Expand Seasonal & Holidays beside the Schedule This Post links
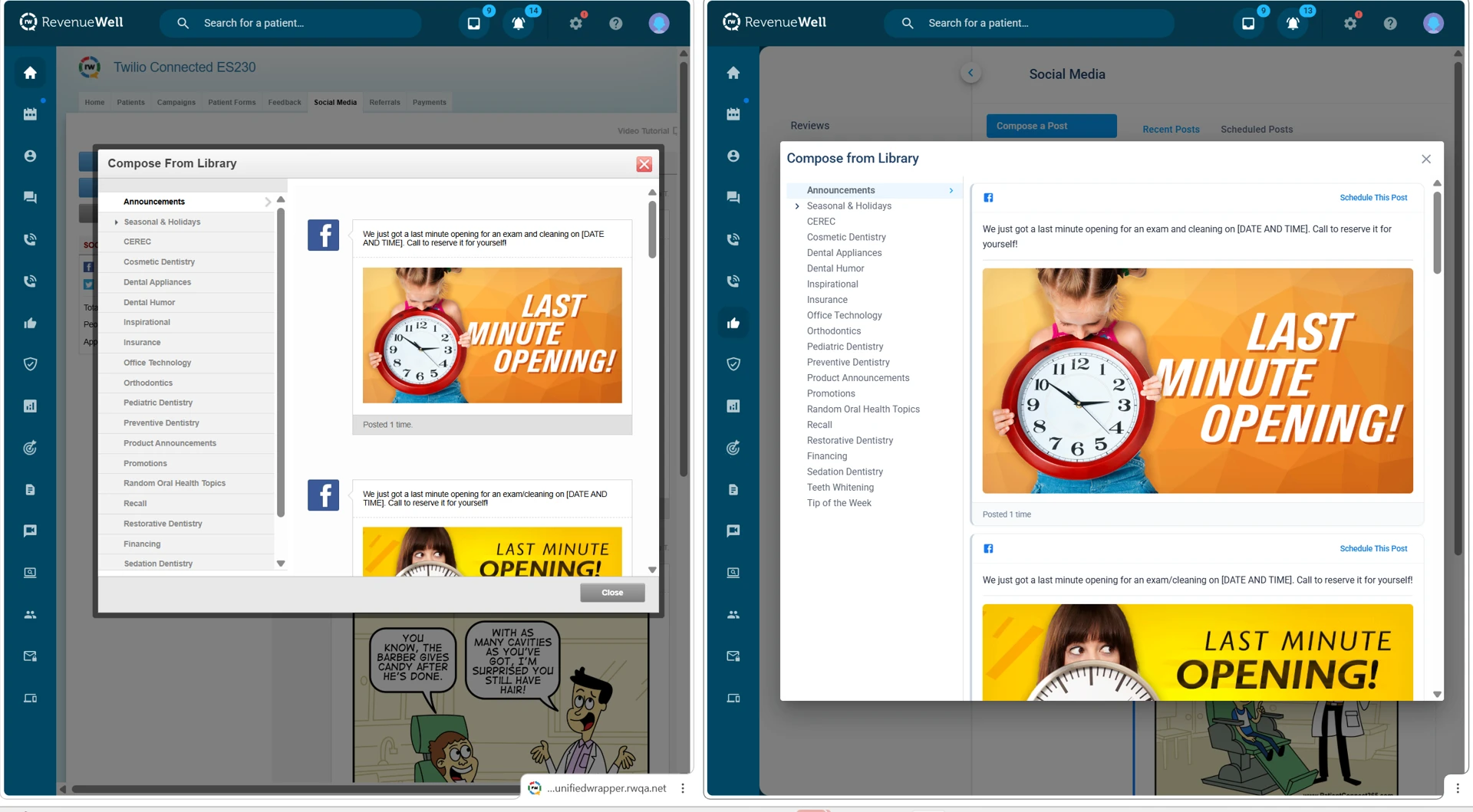The width and height of the screenshot is (1473, 812). click(x=797, y=206)
